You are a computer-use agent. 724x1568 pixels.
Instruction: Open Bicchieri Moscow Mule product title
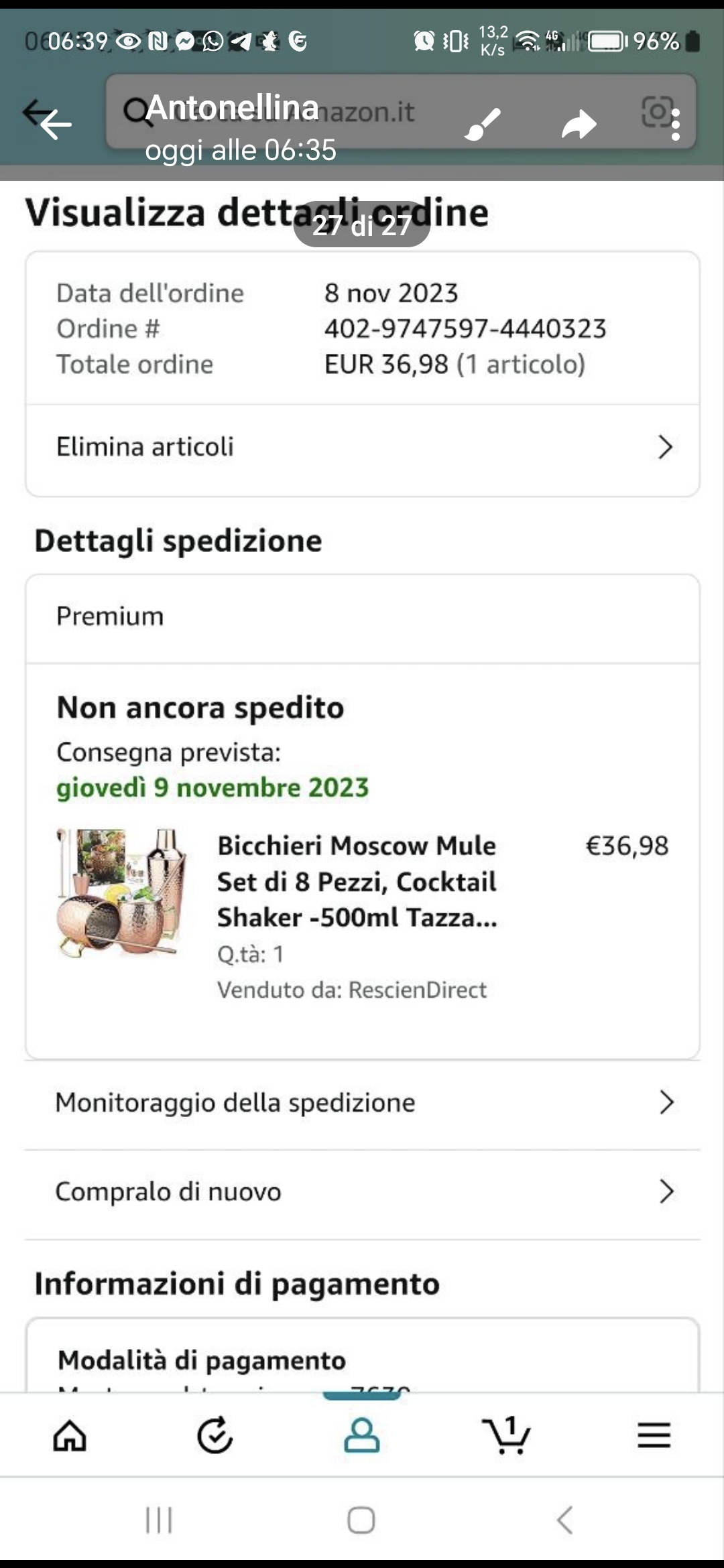[x=357, y=881]
